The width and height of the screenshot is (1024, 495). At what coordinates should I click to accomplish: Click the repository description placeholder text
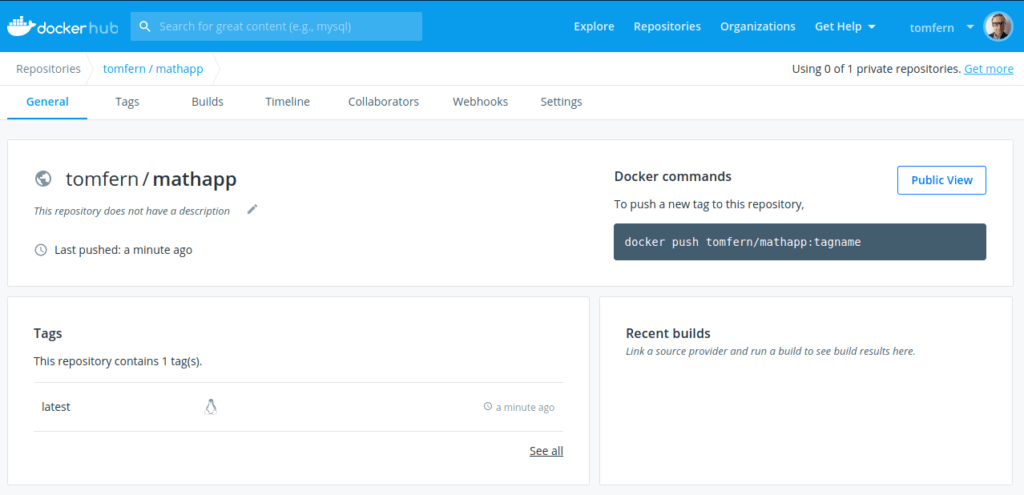click(132, 211)
